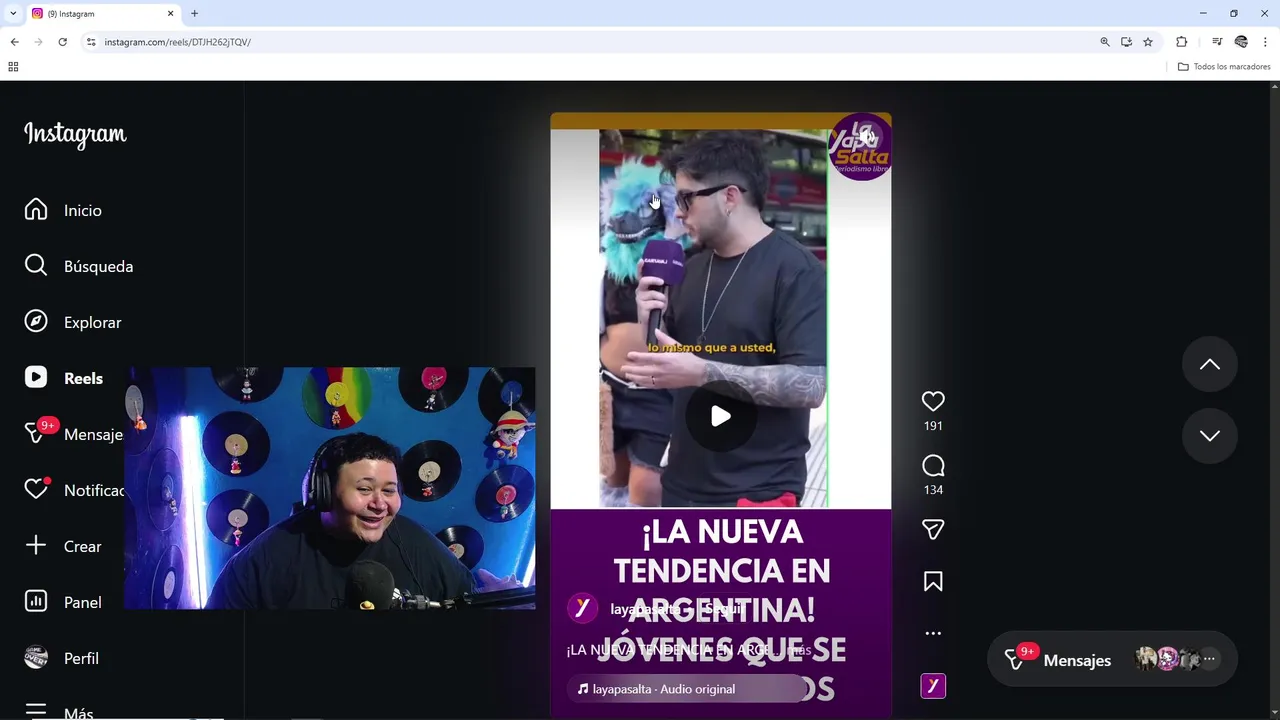Open zoom magnifier in address bar
This screenshot has width=1280, height=720.
coord(1105,42)
